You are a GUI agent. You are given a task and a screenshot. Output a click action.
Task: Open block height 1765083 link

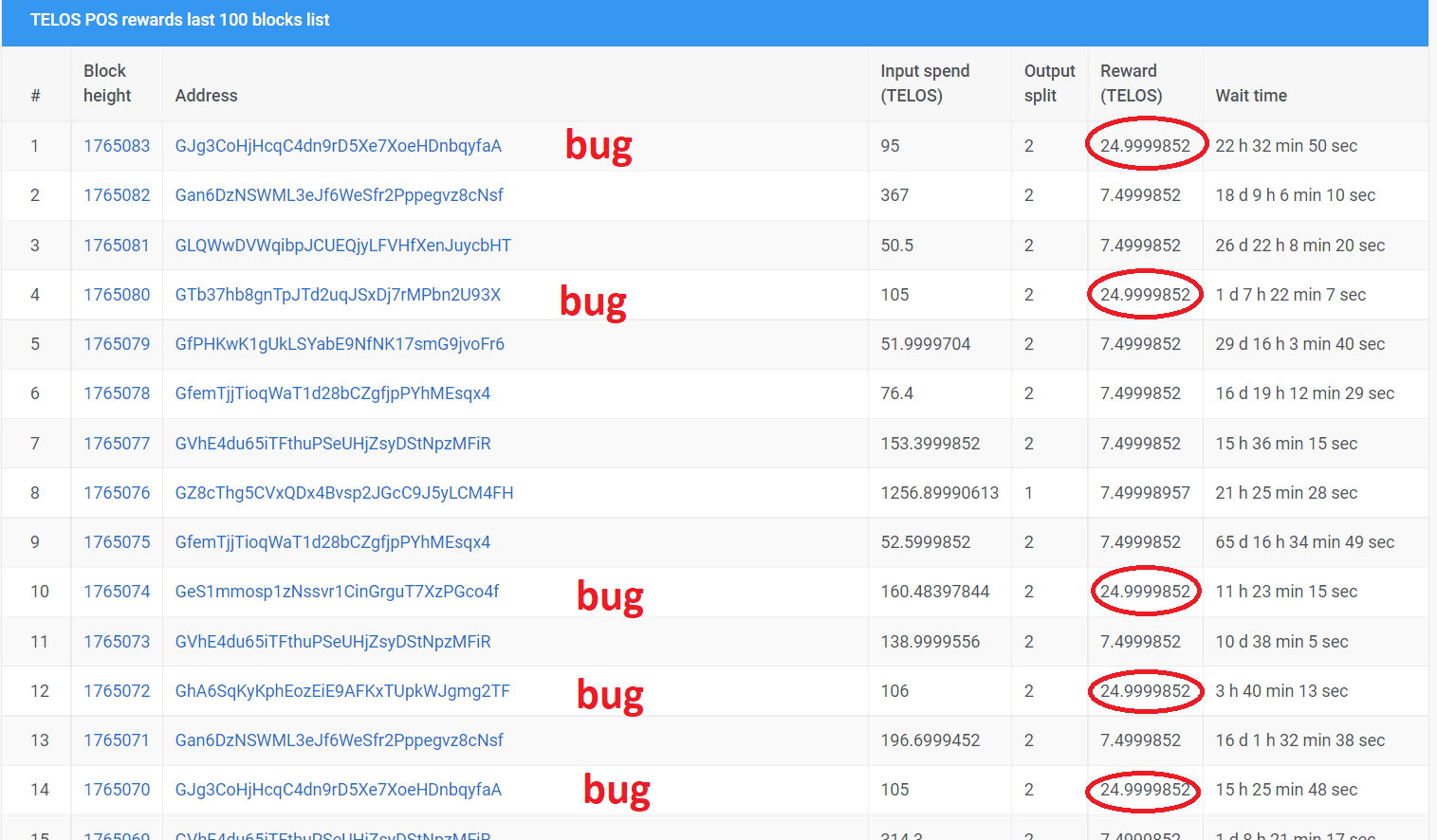pos(117,146)
